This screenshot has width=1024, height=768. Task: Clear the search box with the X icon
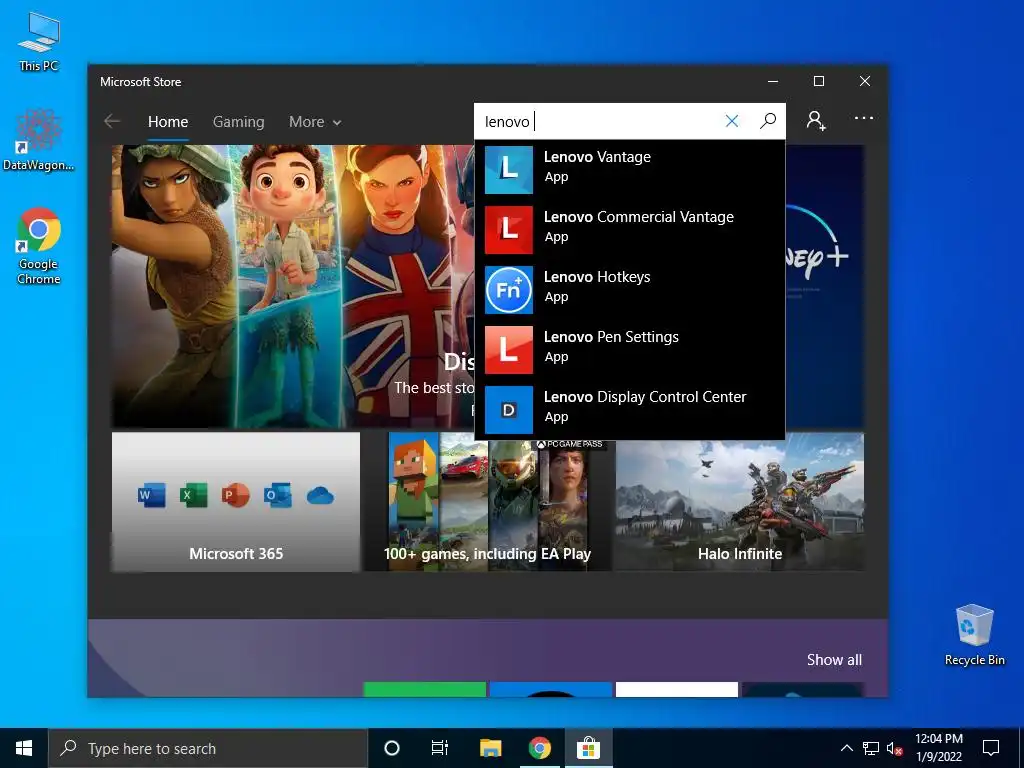click(732, 121)
